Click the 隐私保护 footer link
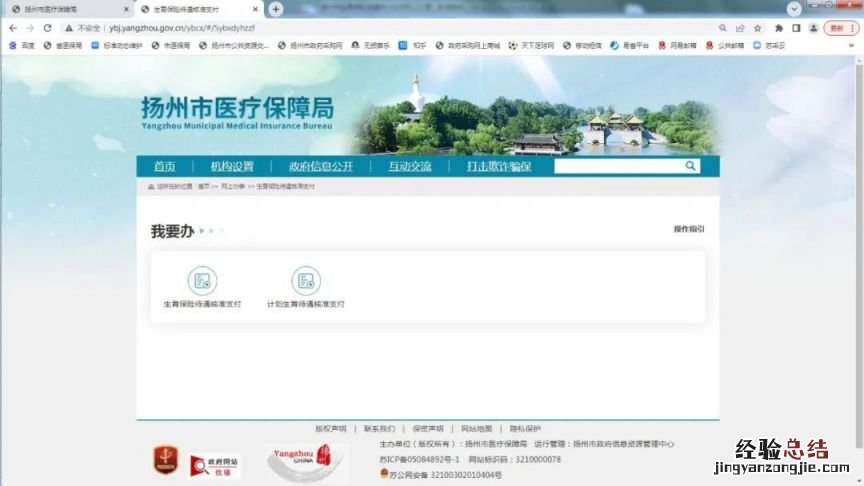The width and height of the screenshot is (864, 486). click(x=525, y=428)
